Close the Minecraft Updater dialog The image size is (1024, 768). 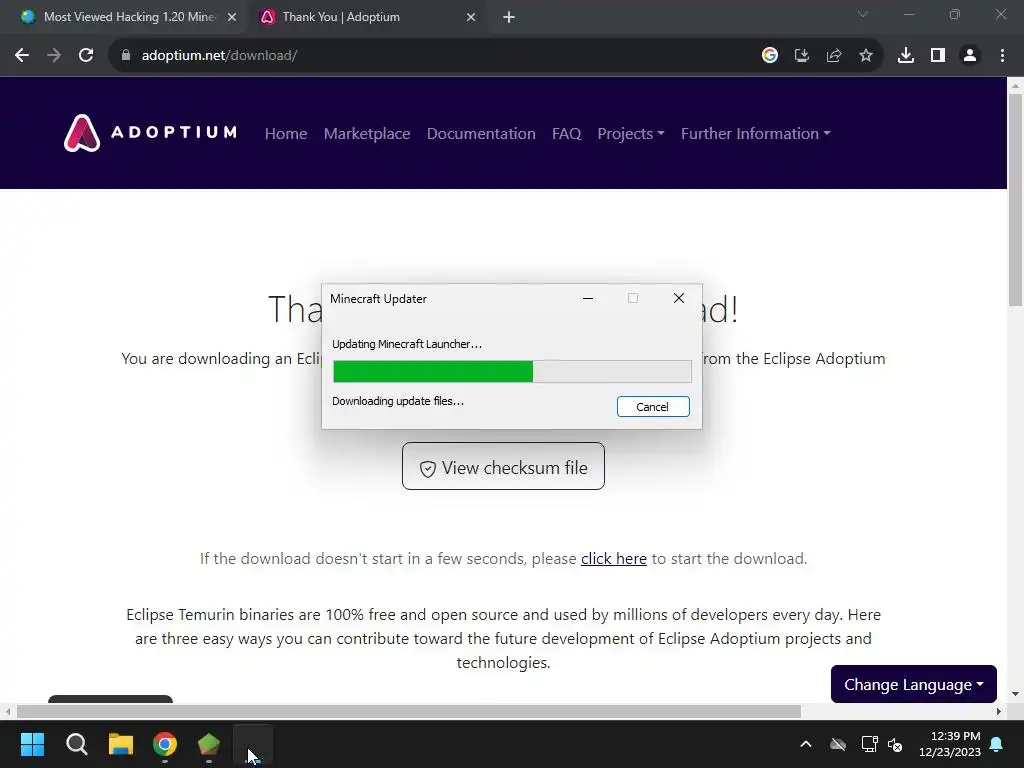(x=679, y=298)
